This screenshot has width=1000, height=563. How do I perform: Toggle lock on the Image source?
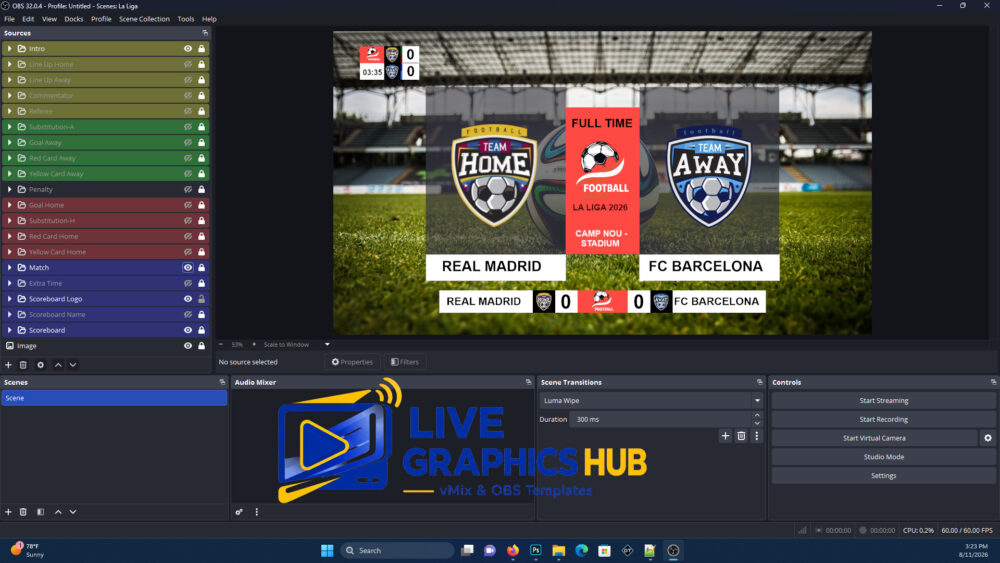[x=202, y=346]
